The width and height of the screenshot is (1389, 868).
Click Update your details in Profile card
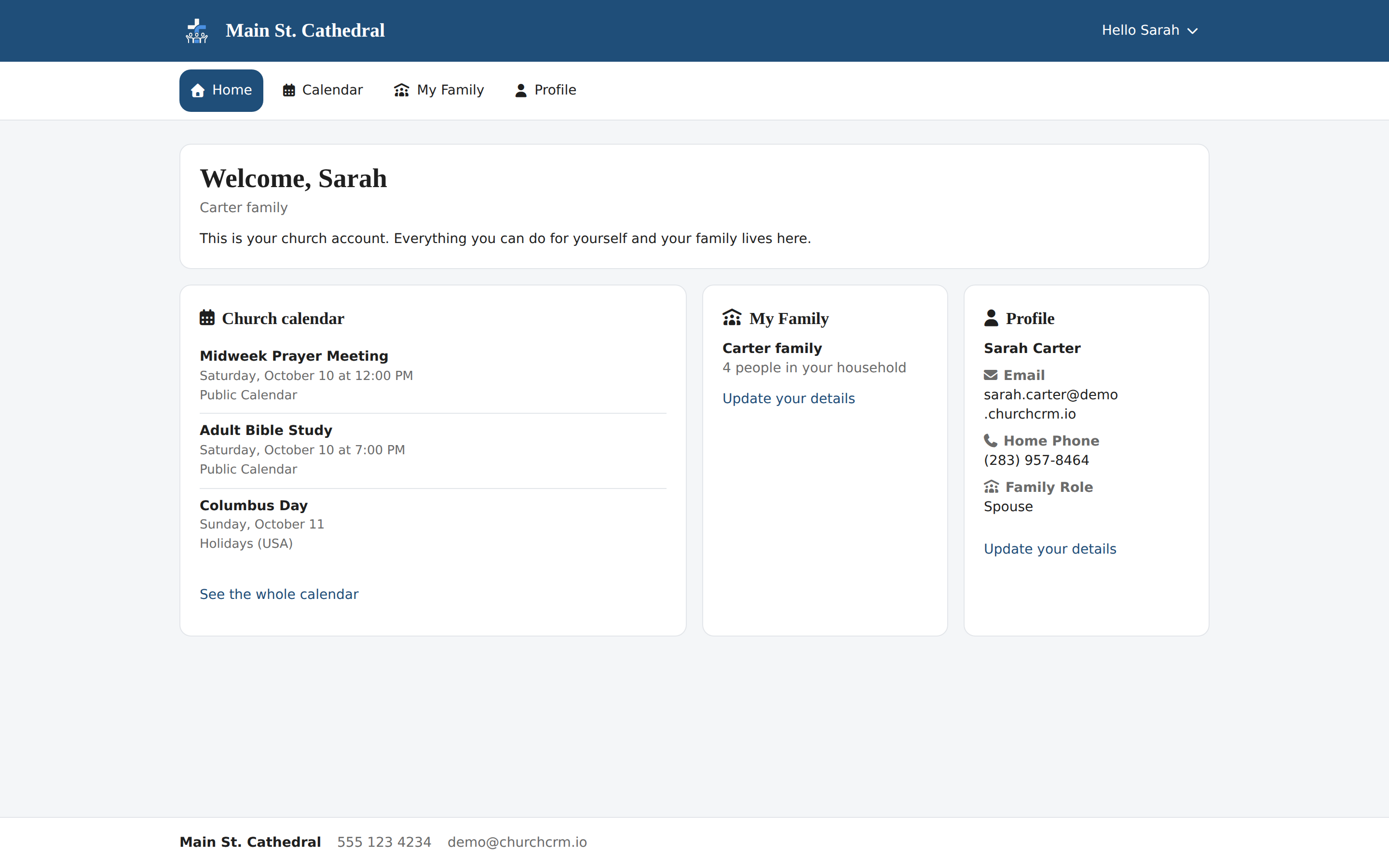tap(1050, 549)
